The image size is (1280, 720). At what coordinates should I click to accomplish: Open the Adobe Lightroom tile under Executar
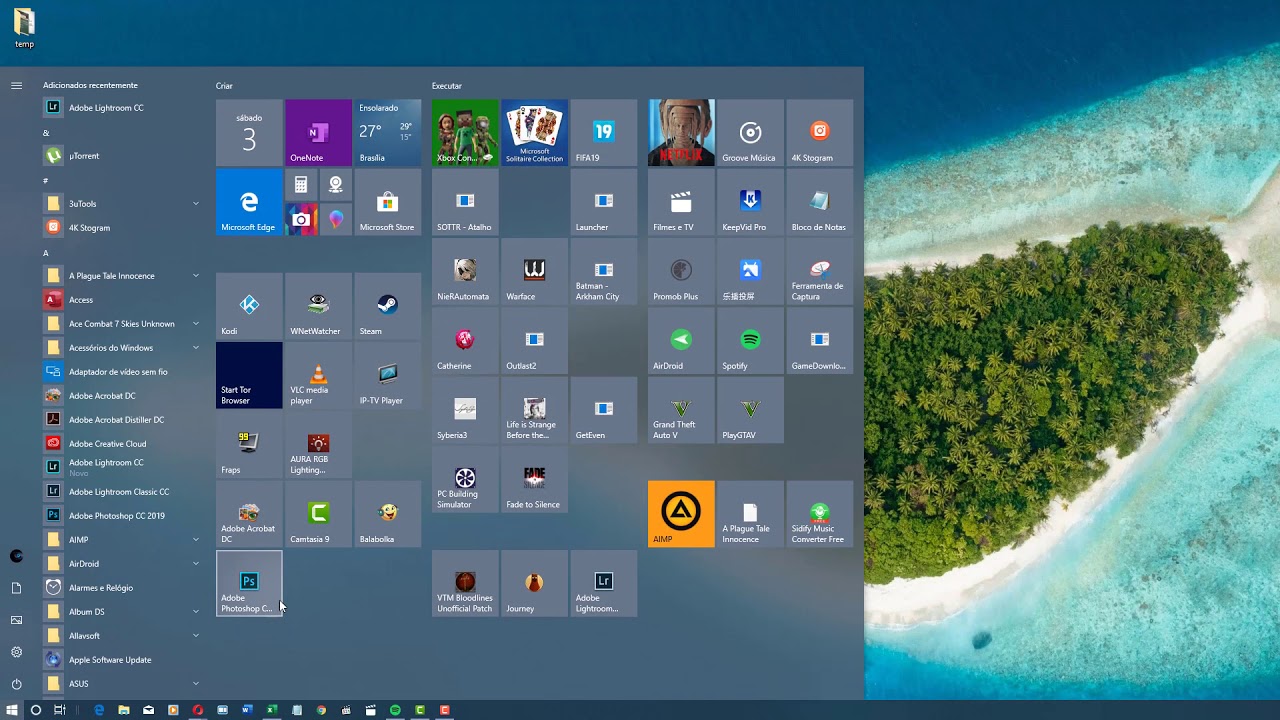pos(603,583)
